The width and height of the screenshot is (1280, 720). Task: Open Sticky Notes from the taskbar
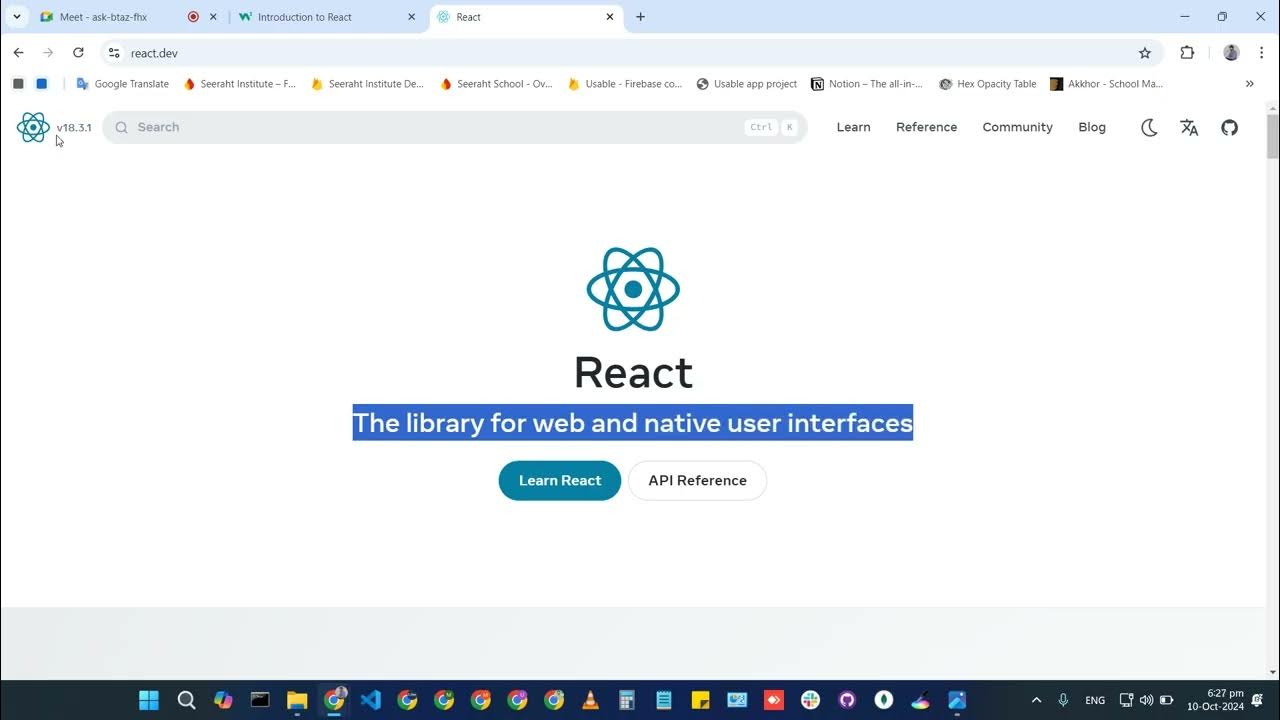coord(700,700)
